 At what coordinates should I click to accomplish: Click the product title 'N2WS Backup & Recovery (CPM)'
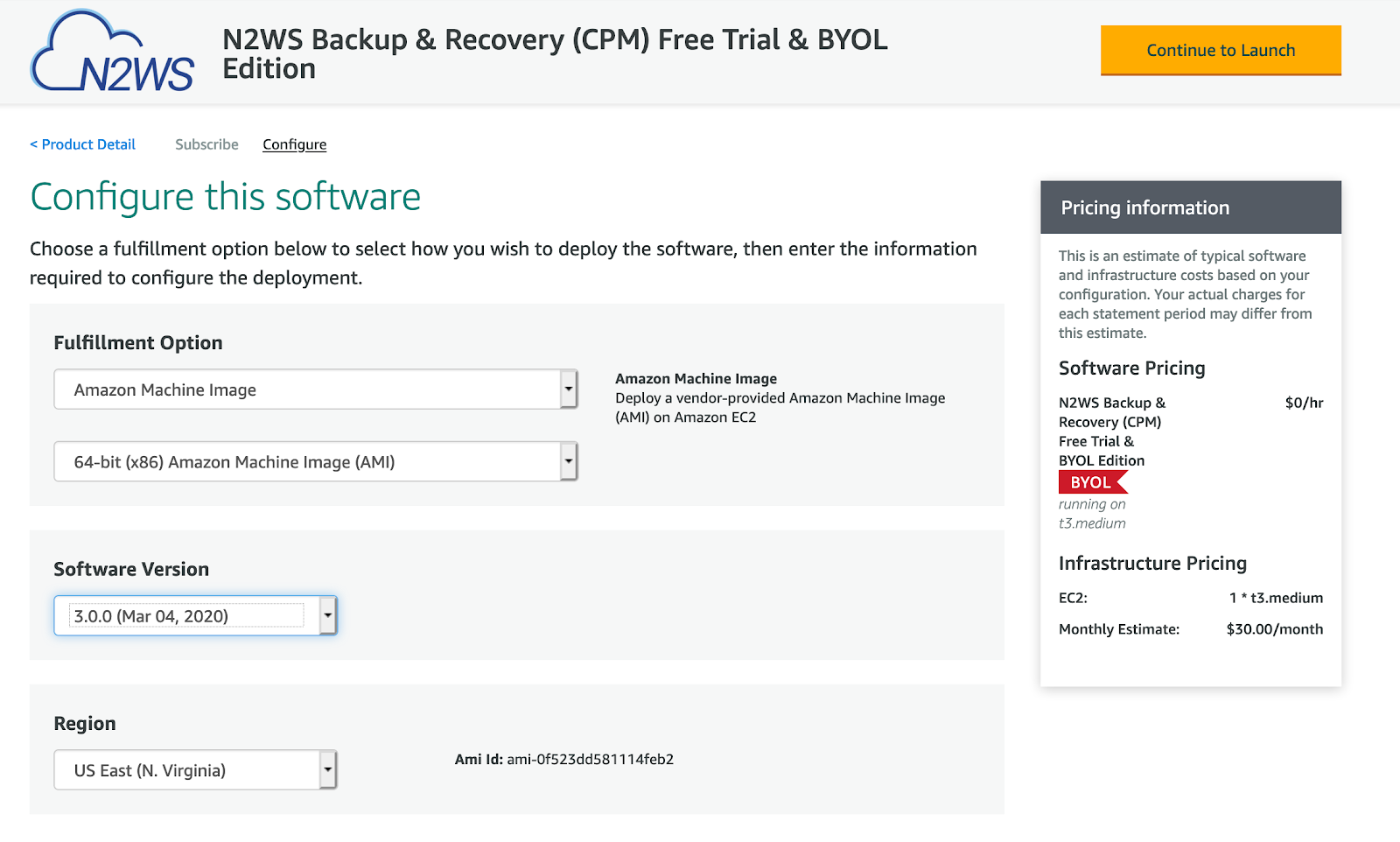555,53
